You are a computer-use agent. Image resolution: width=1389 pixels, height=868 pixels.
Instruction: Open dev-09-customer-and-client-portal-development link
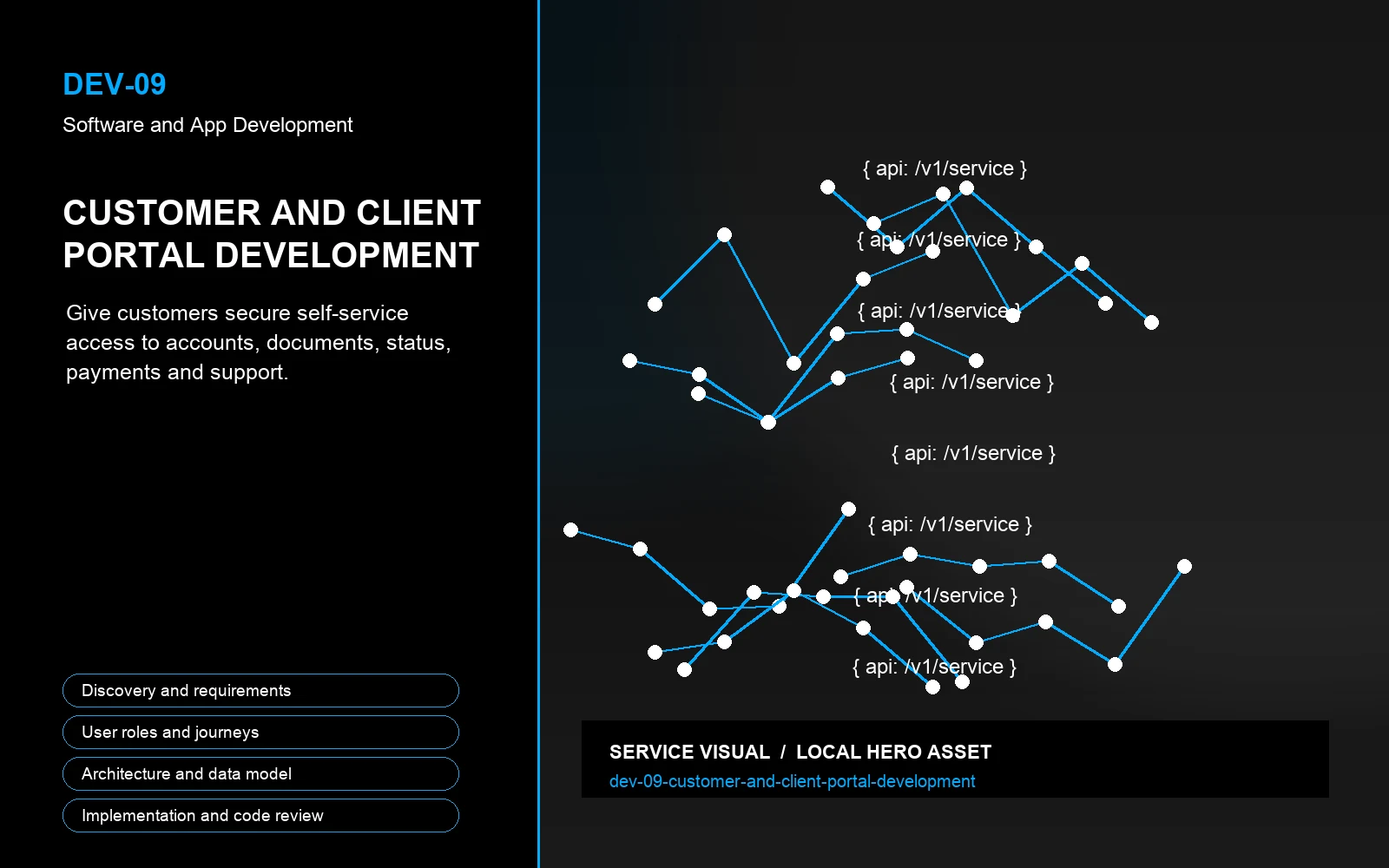pos(792,781)
